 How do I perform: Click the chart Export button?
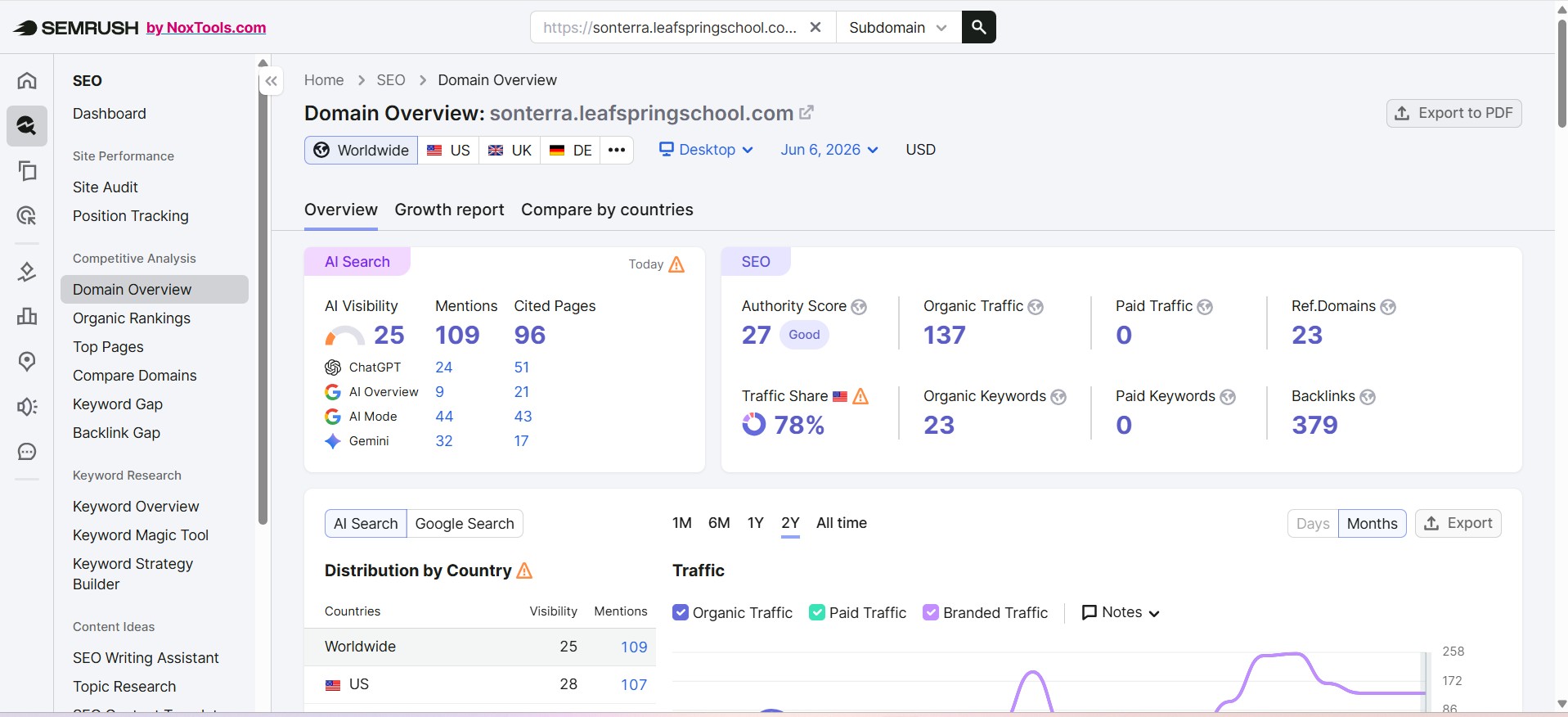click(1458, 523)
